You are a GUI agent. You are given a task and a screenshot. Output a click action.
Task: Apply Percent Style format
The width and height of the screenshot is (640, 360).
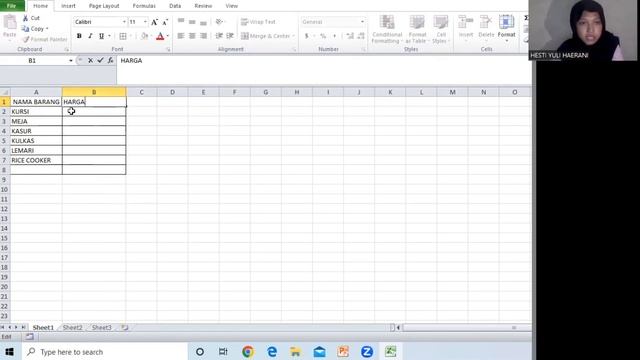tap(323, 36)
